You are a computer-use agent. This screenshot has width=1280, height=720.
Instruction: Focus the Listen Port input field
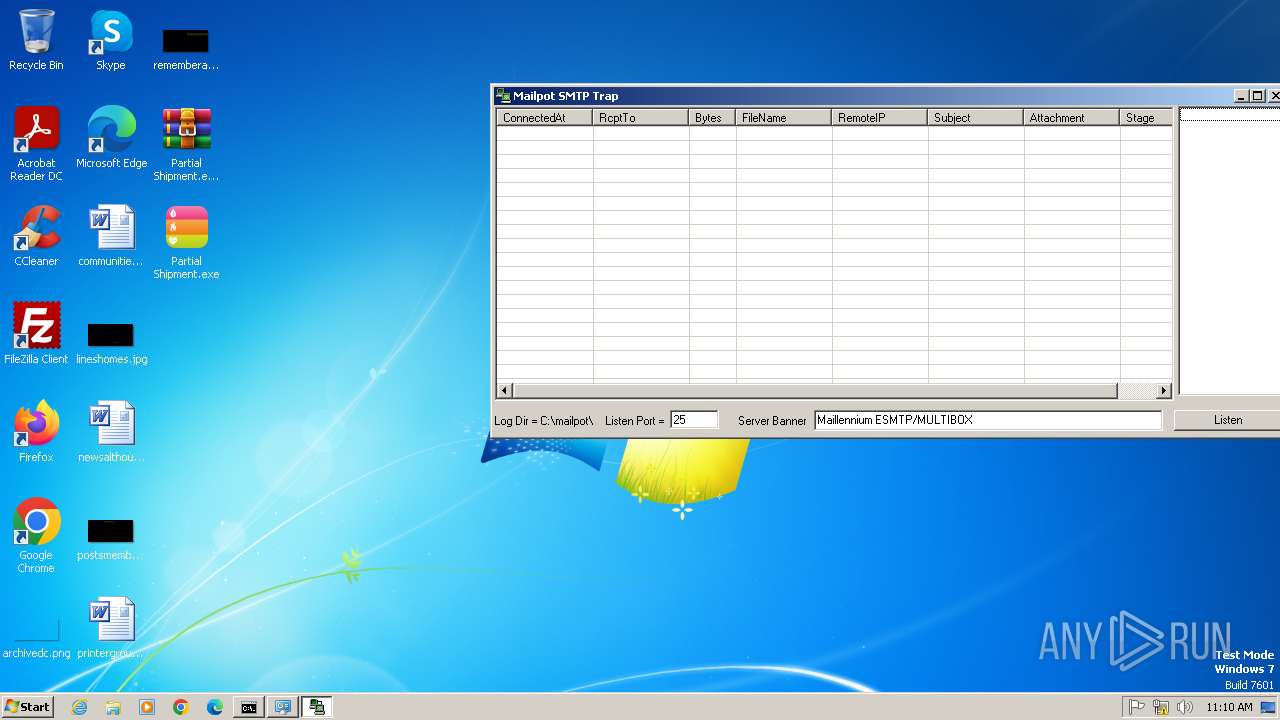[693, 420]
